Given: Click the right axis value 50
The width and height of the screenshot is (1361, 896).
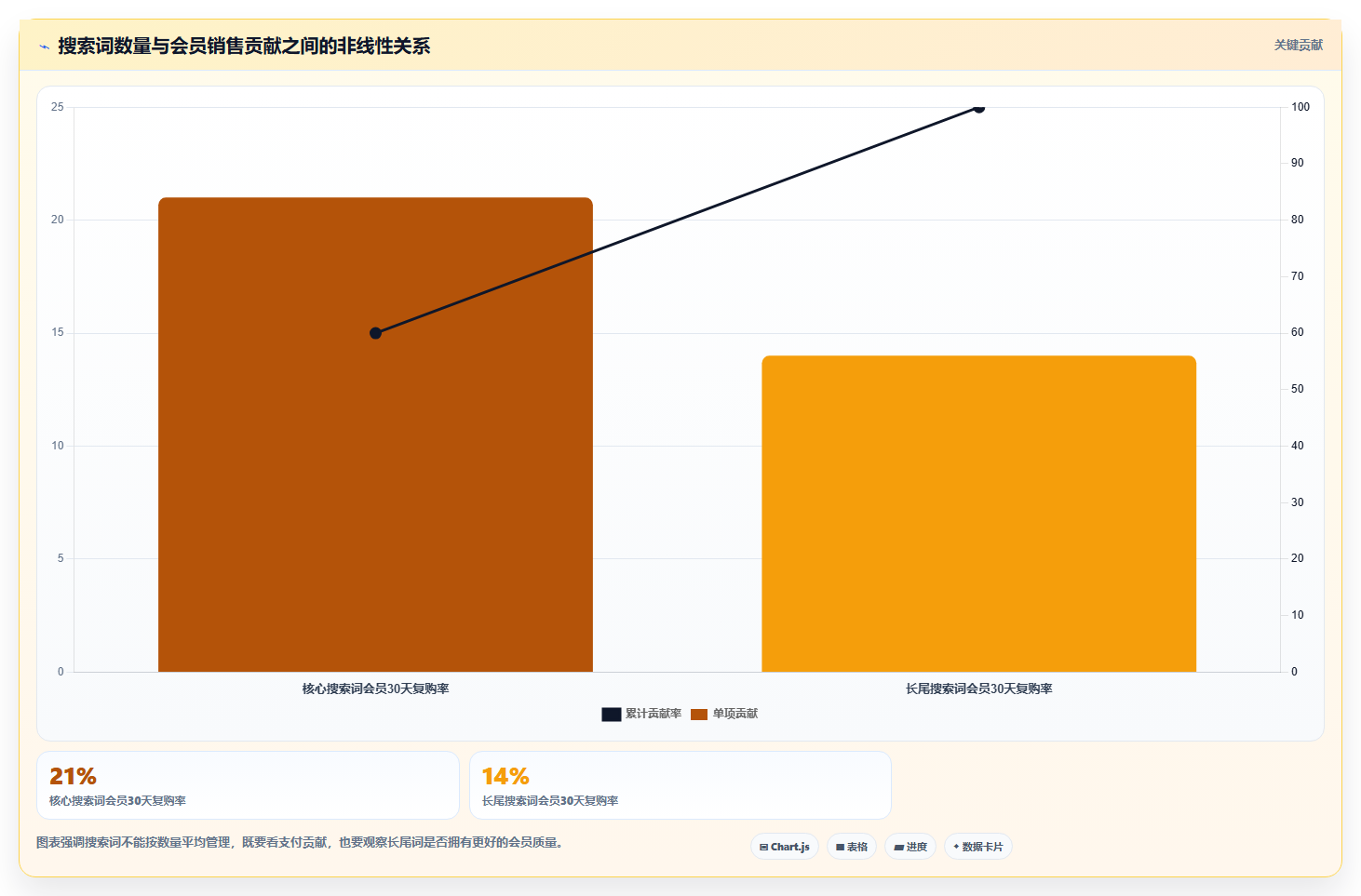Looking at the screenshot, I should click(1298, 389).
